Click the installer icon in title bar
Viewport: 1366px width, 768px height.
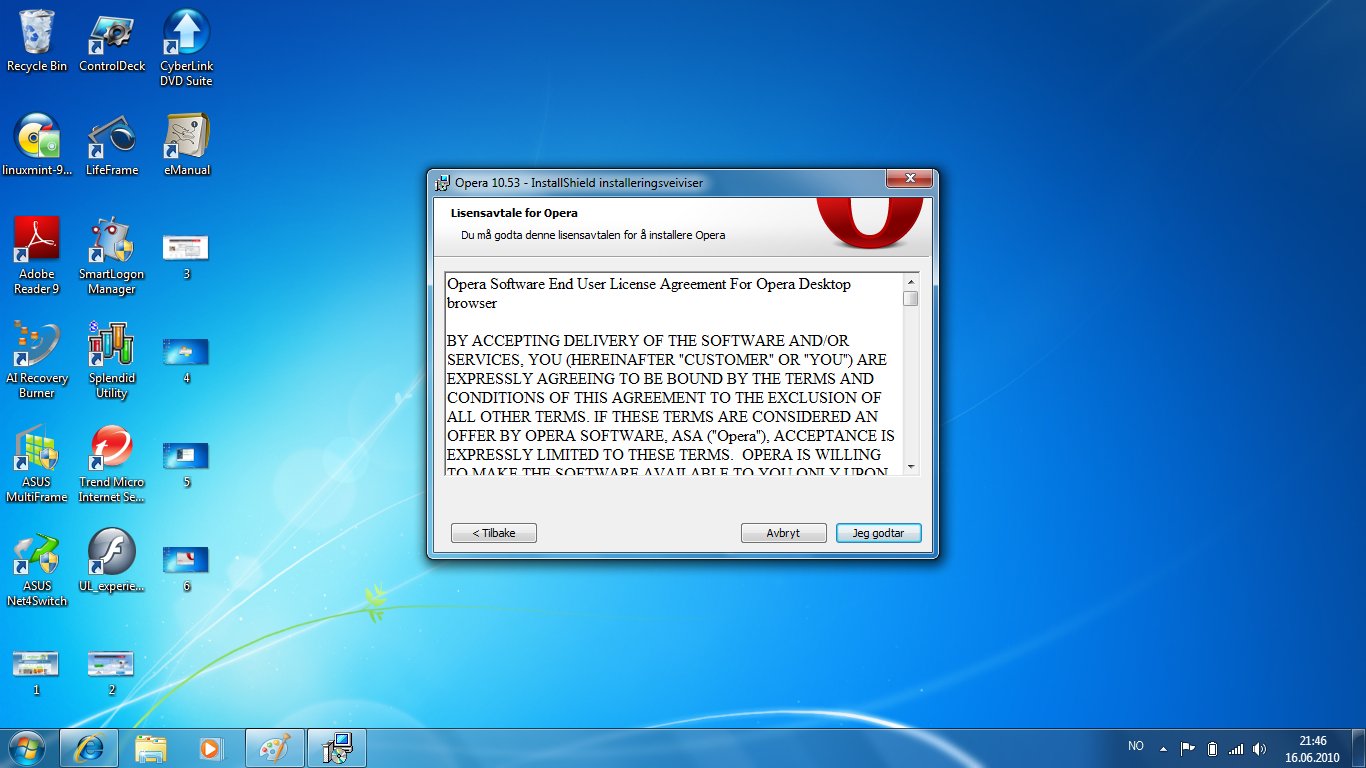442,182
